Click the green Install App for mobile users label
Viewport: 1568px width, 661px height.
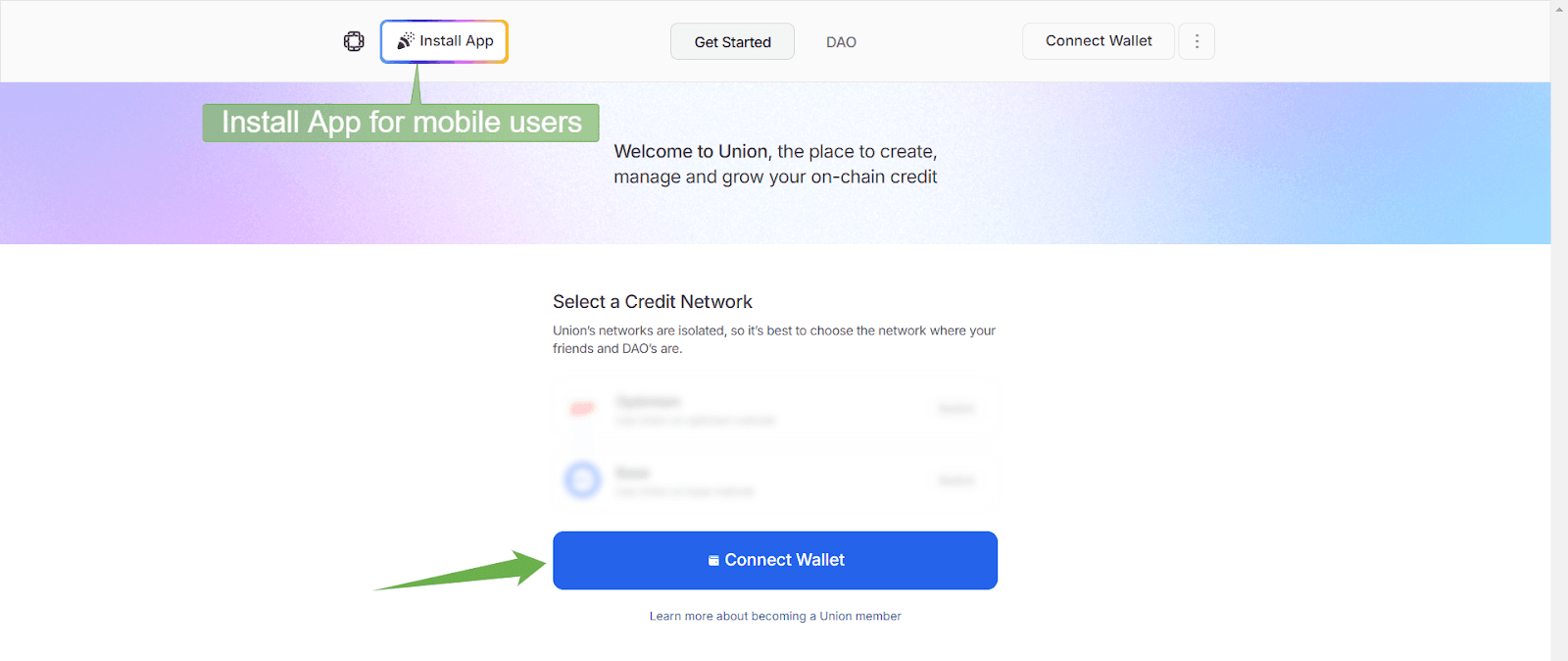tap(401, 123)
